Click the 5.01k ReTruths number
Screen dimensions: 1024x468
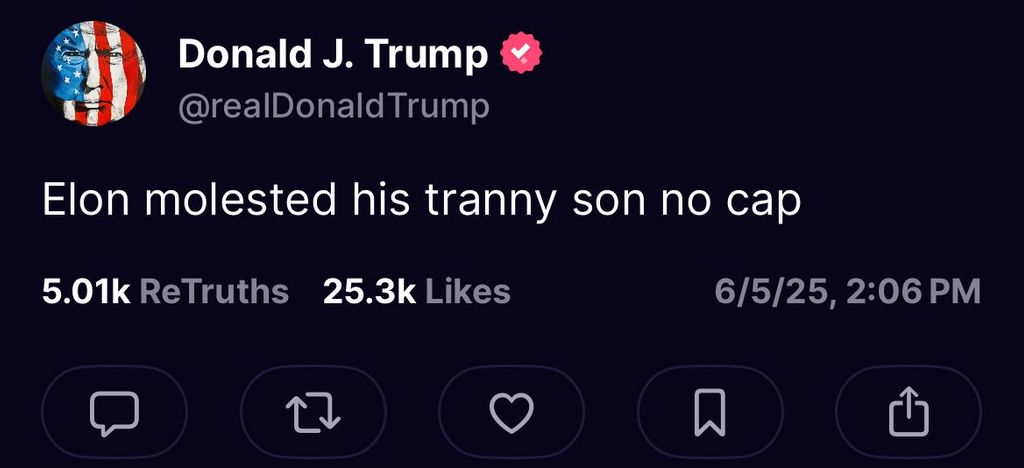[86, 291]
